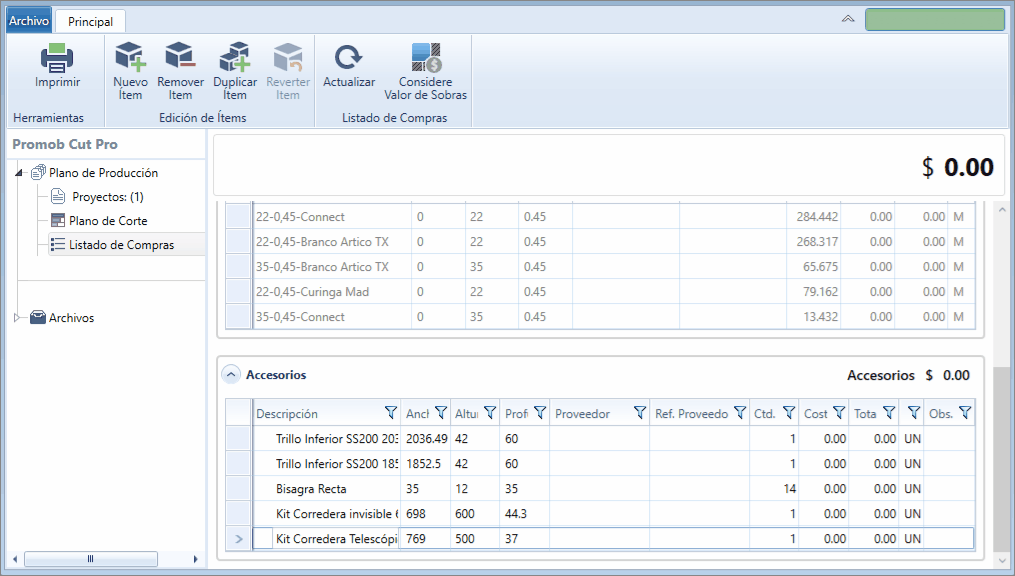Filter the Costo column
Screen dimensions: 1015x576
pos(839,412)
